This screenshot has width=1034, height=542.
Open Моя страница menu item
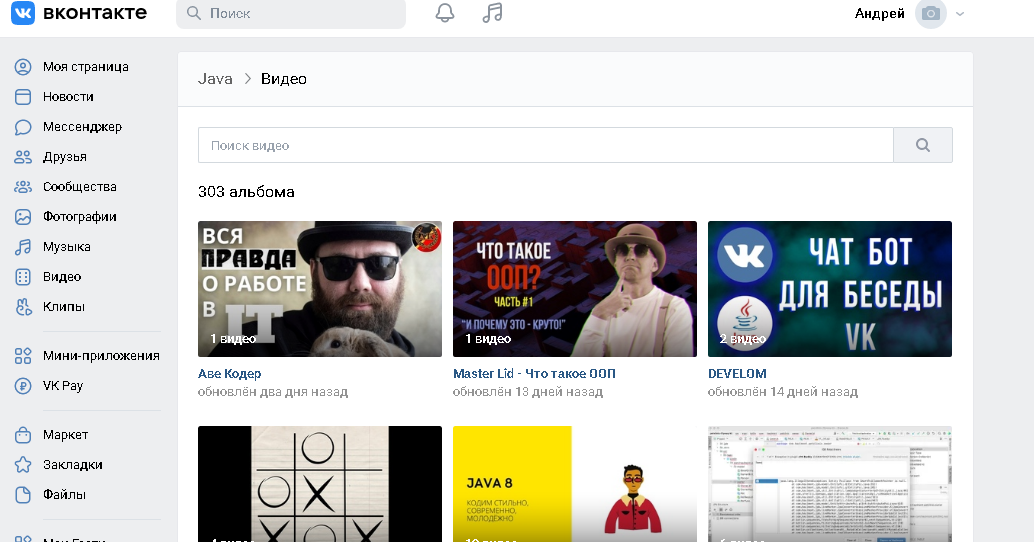[86, 67]
